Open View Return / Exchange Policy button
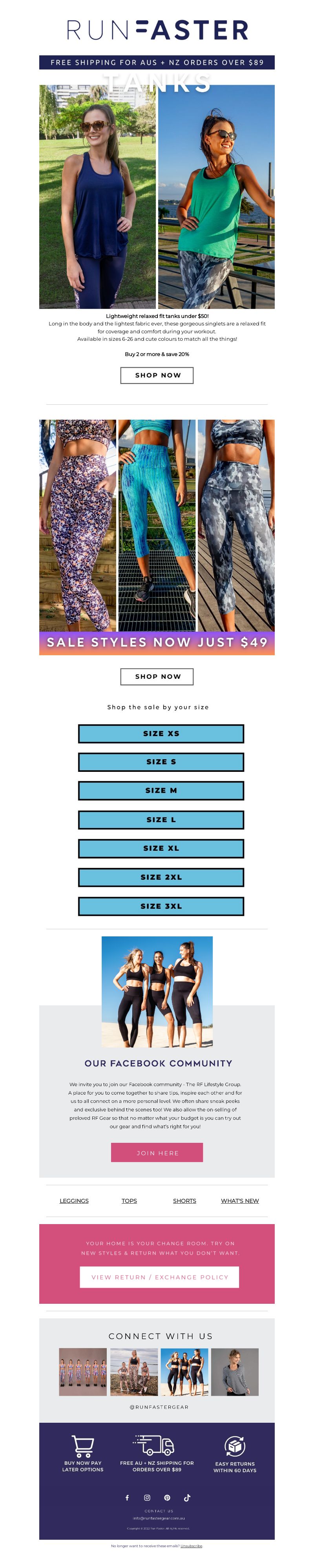314x1568 pixels. click(x=159, y=1277)
